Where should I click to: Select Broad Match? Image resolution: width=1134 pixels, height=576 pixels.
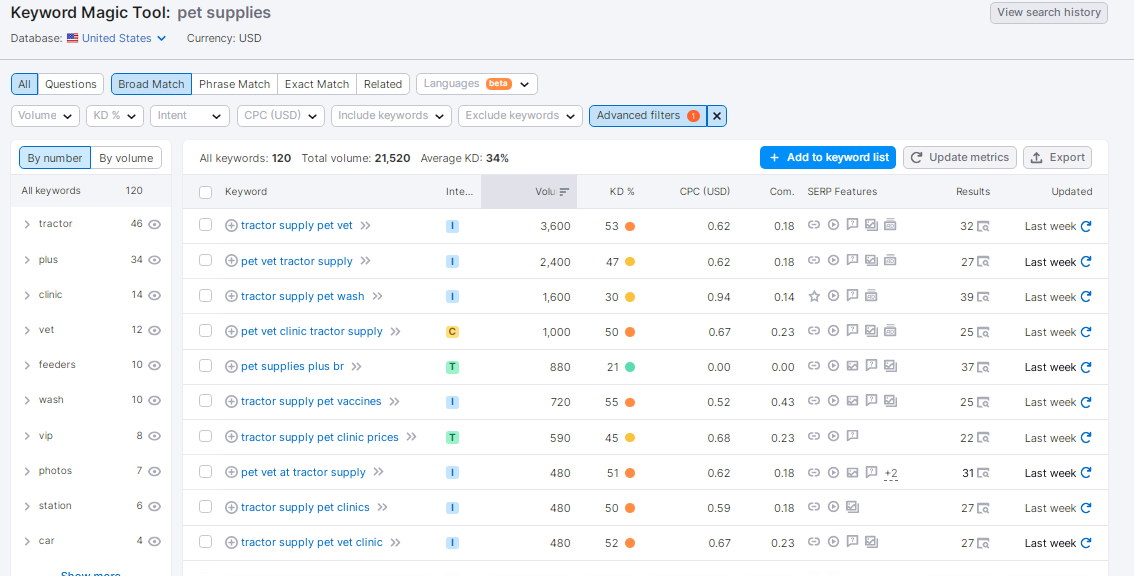point(151,84)
